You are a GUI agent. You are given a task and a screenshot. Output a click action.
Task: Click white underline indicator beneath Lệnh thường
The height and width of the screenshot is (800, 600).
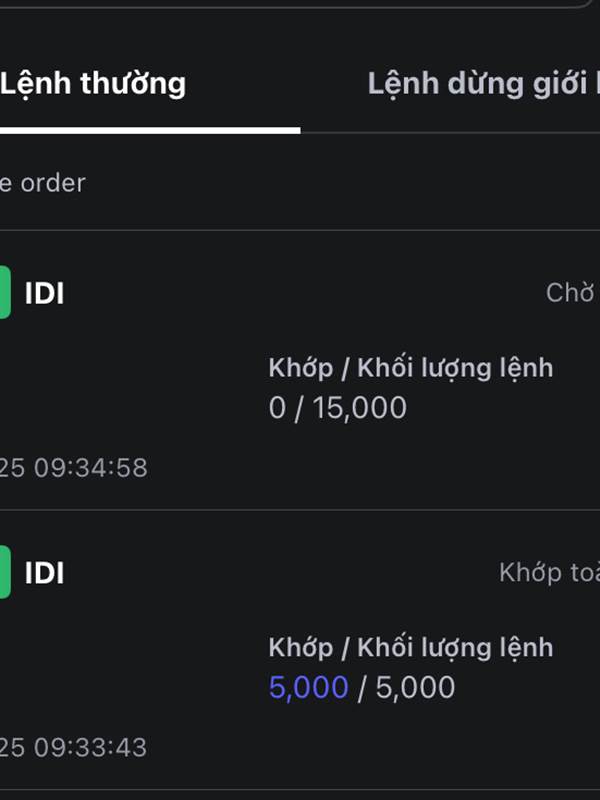coord(150,131)
